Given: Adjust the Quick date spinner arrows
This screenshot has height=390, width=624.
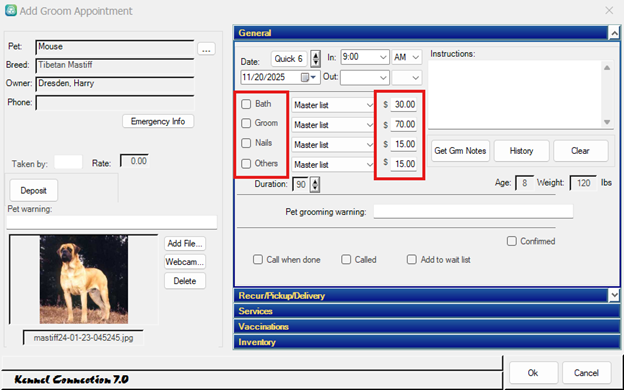Looking at the screenshot, I should [315, 59].
